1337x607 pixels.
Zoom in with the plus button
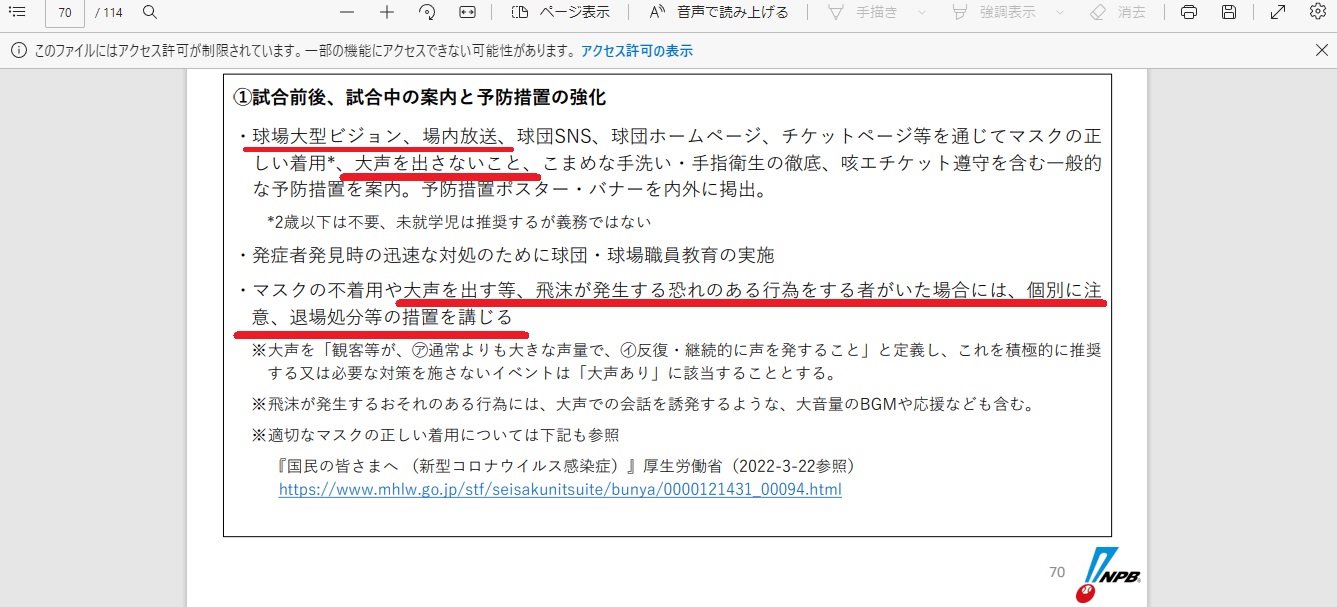387,12
